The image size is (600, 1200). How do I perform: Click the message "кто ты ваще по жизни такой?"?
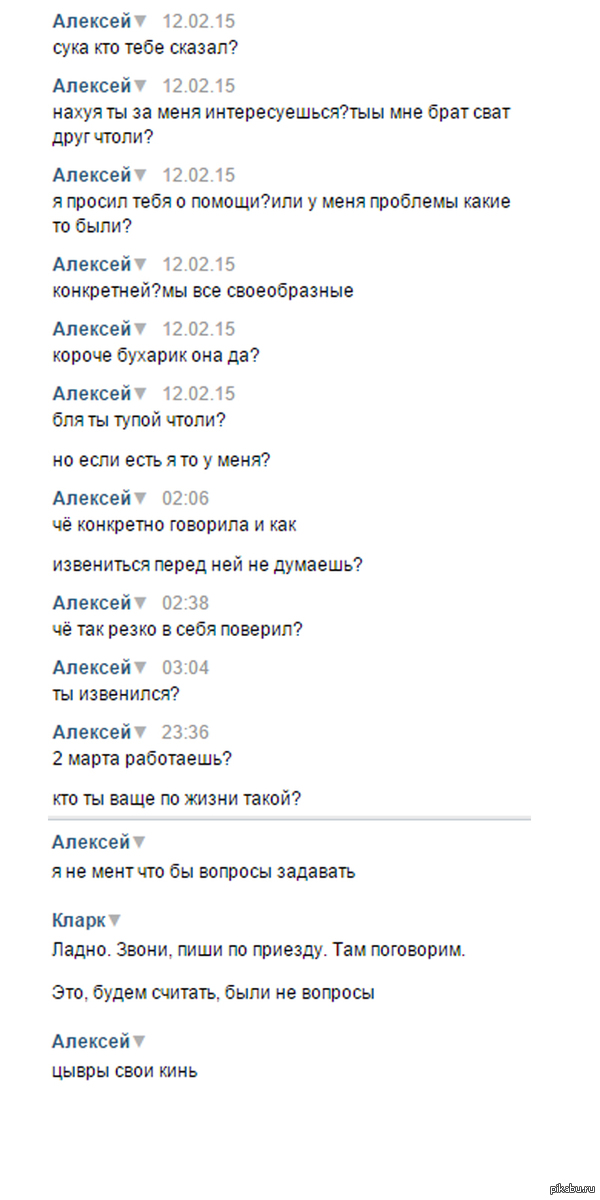pos(176,798)
